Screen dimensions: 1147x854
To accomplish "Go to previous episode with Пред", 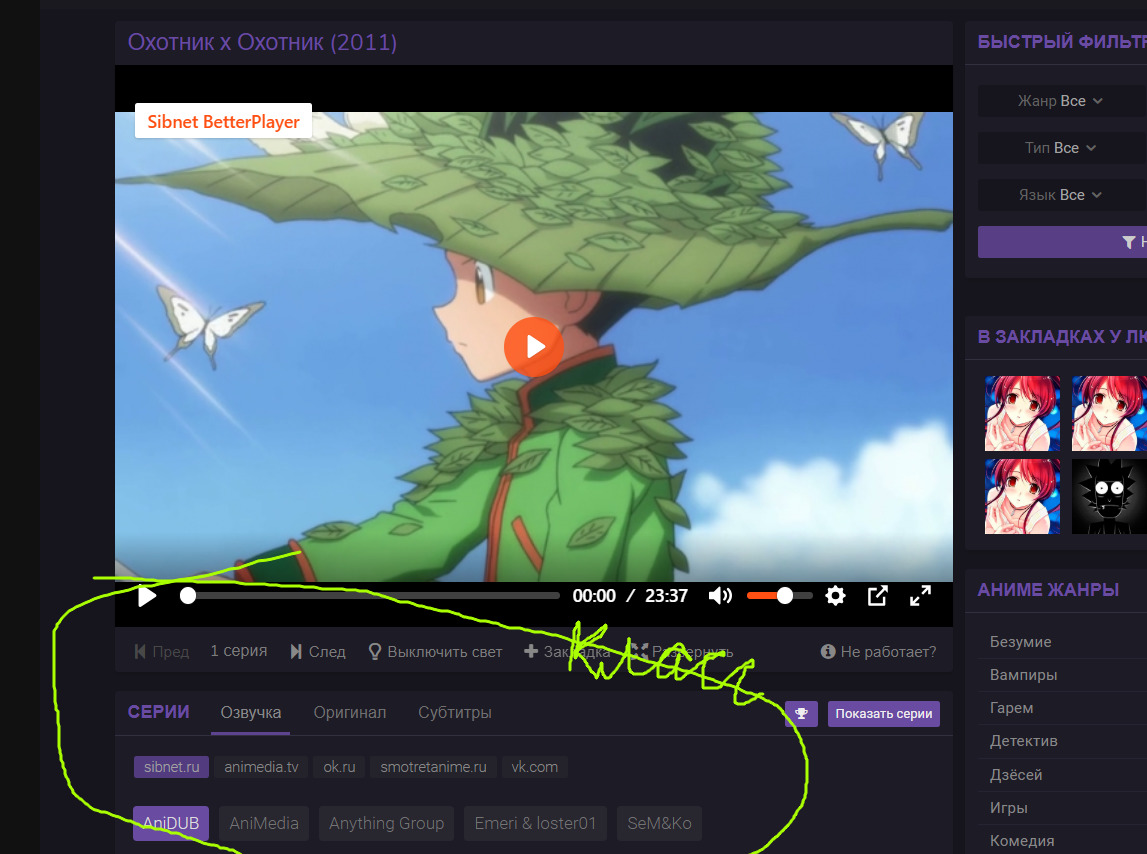I will 161,651.
